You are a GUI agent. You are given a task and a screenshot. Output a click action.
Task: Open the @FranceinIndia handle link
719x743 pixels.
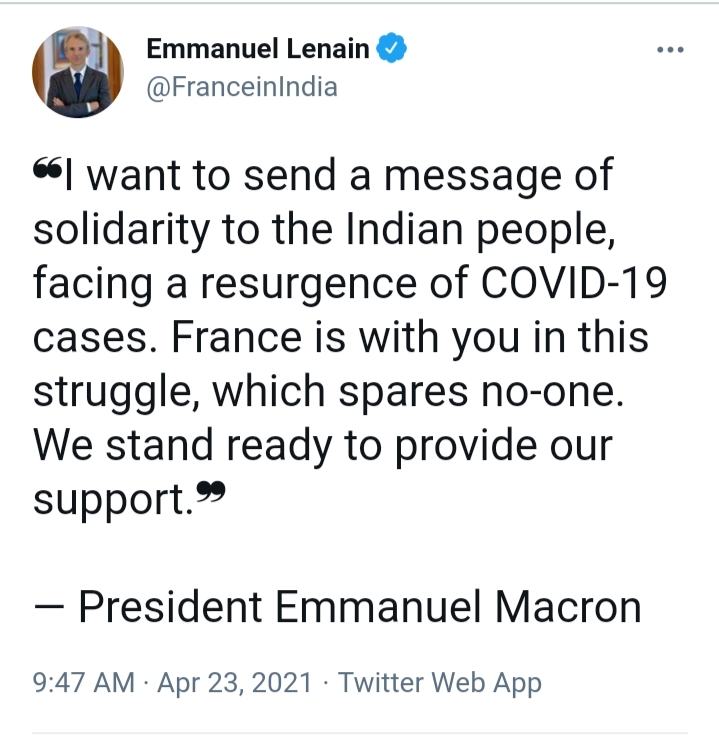tap(242, 87)
